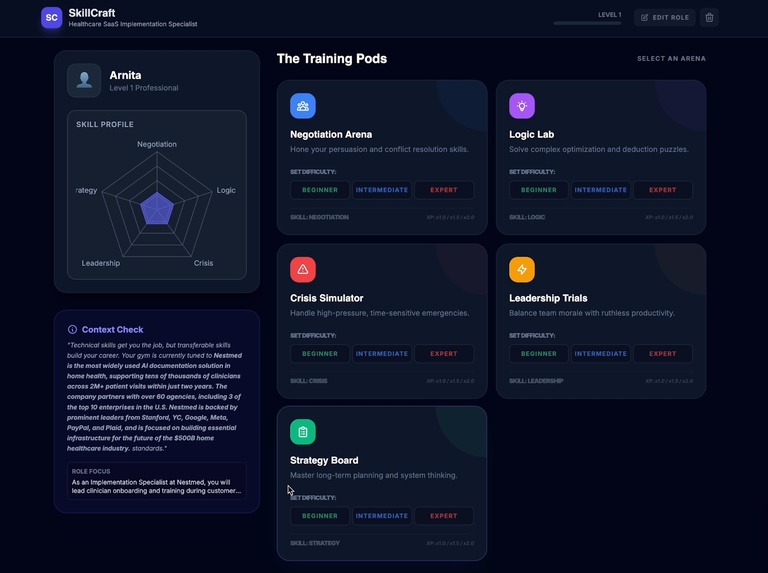Click the Crisis Simulator card title
The image size is (768, 573).
(327, 298)
